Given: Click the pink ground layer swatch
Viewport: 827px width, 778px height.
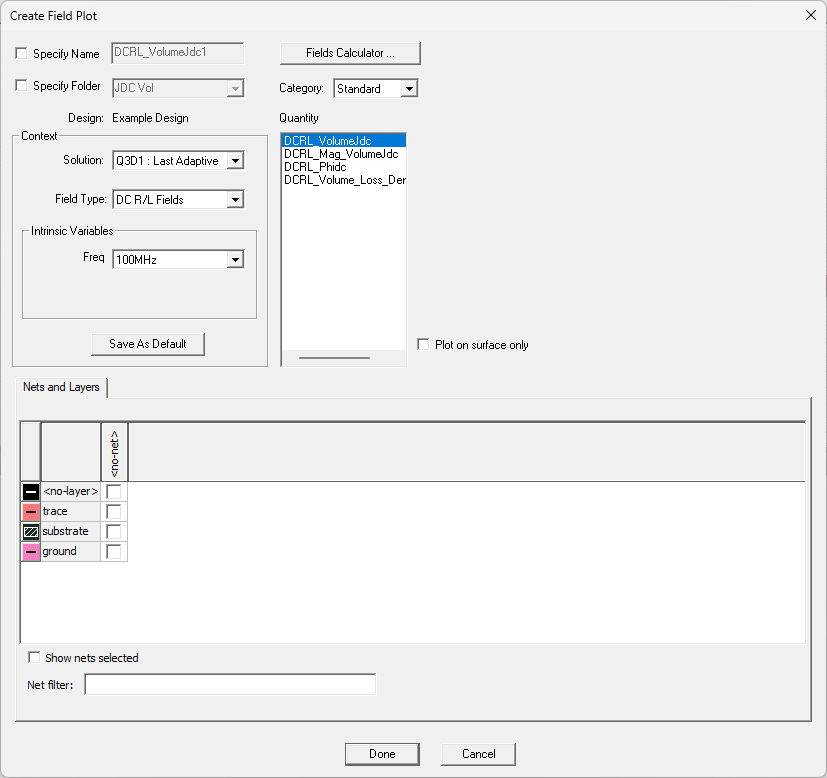Looking at the screenshot, I should coord(30,551).
